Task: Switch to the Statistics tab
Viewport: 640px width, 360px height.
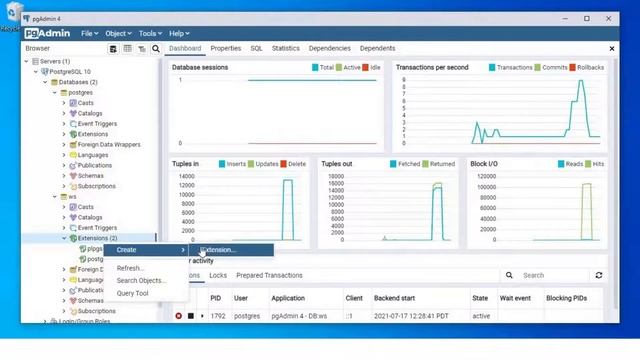Action: (286, 48)
